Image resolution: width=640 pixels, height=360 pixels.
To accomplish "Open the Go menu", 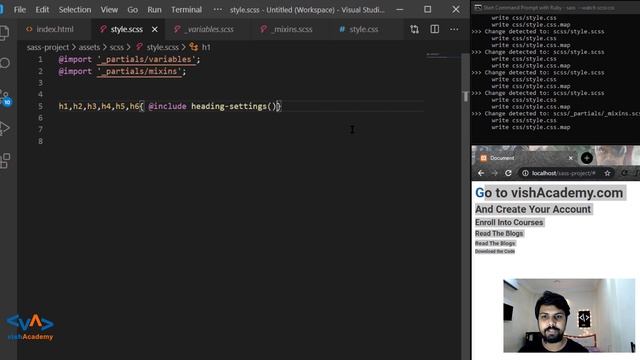I will [x=133, y=9].
